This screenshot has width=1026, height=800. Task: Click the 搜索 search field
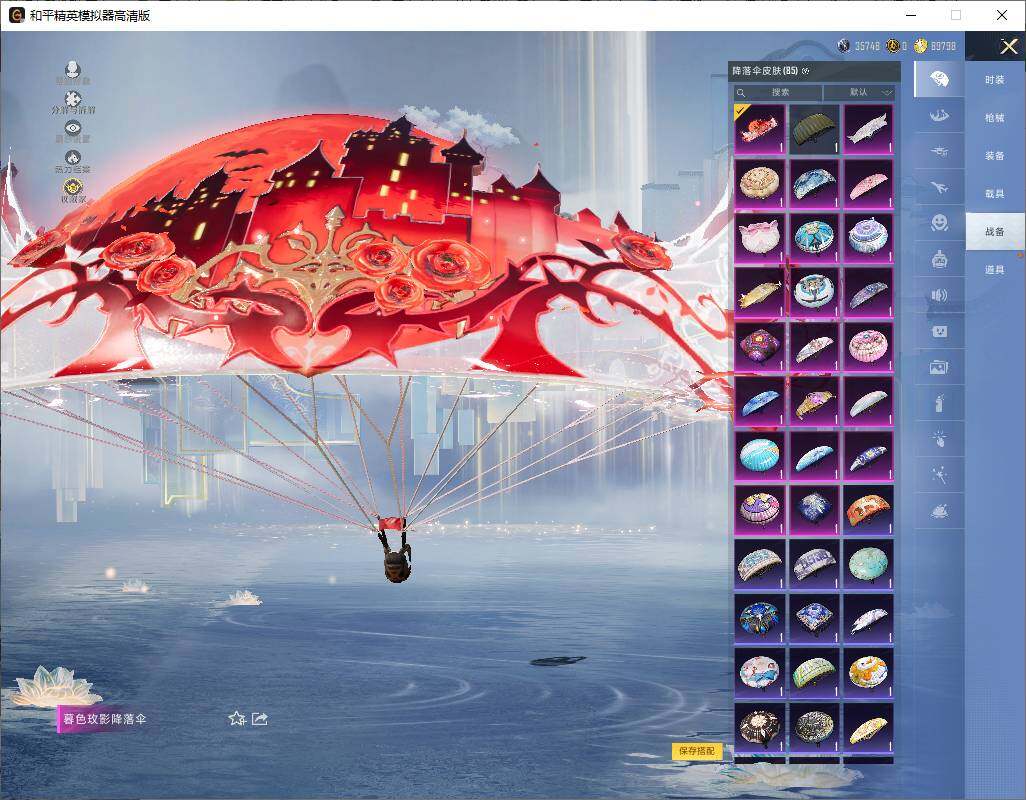click(x=778, y=92)
